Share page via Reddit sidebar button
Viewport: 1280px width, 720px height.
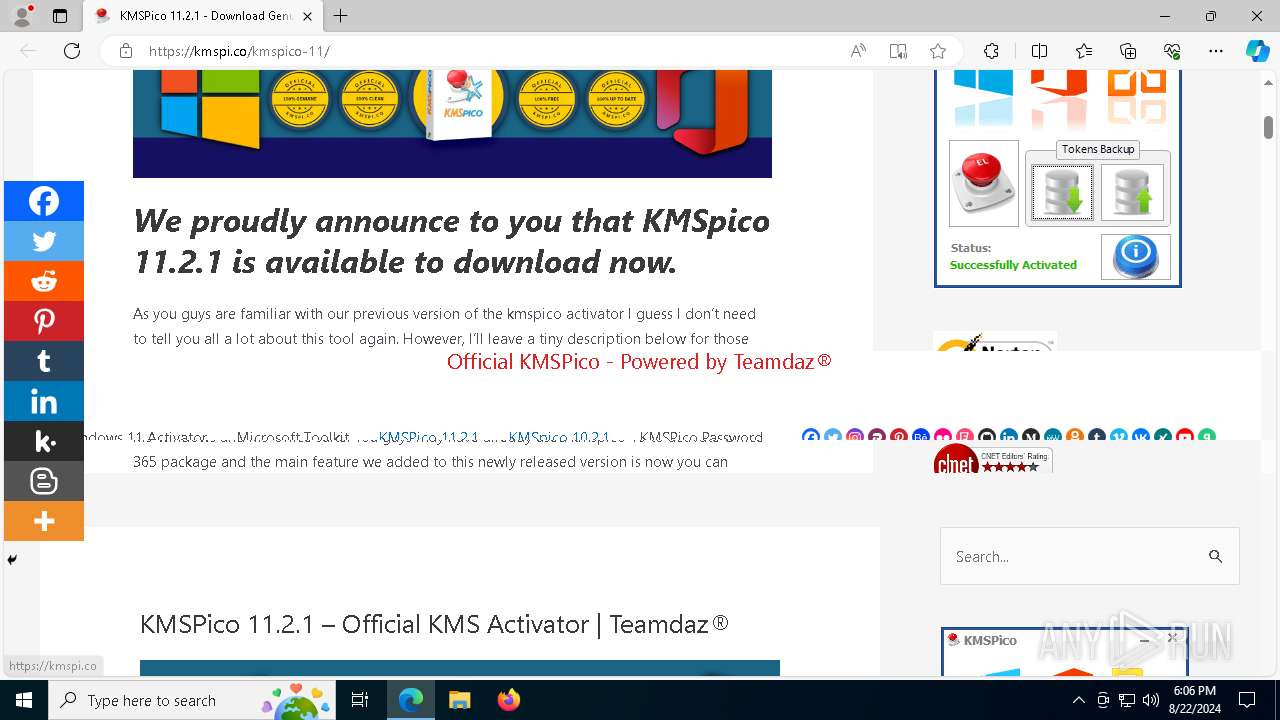click(44, 281)
